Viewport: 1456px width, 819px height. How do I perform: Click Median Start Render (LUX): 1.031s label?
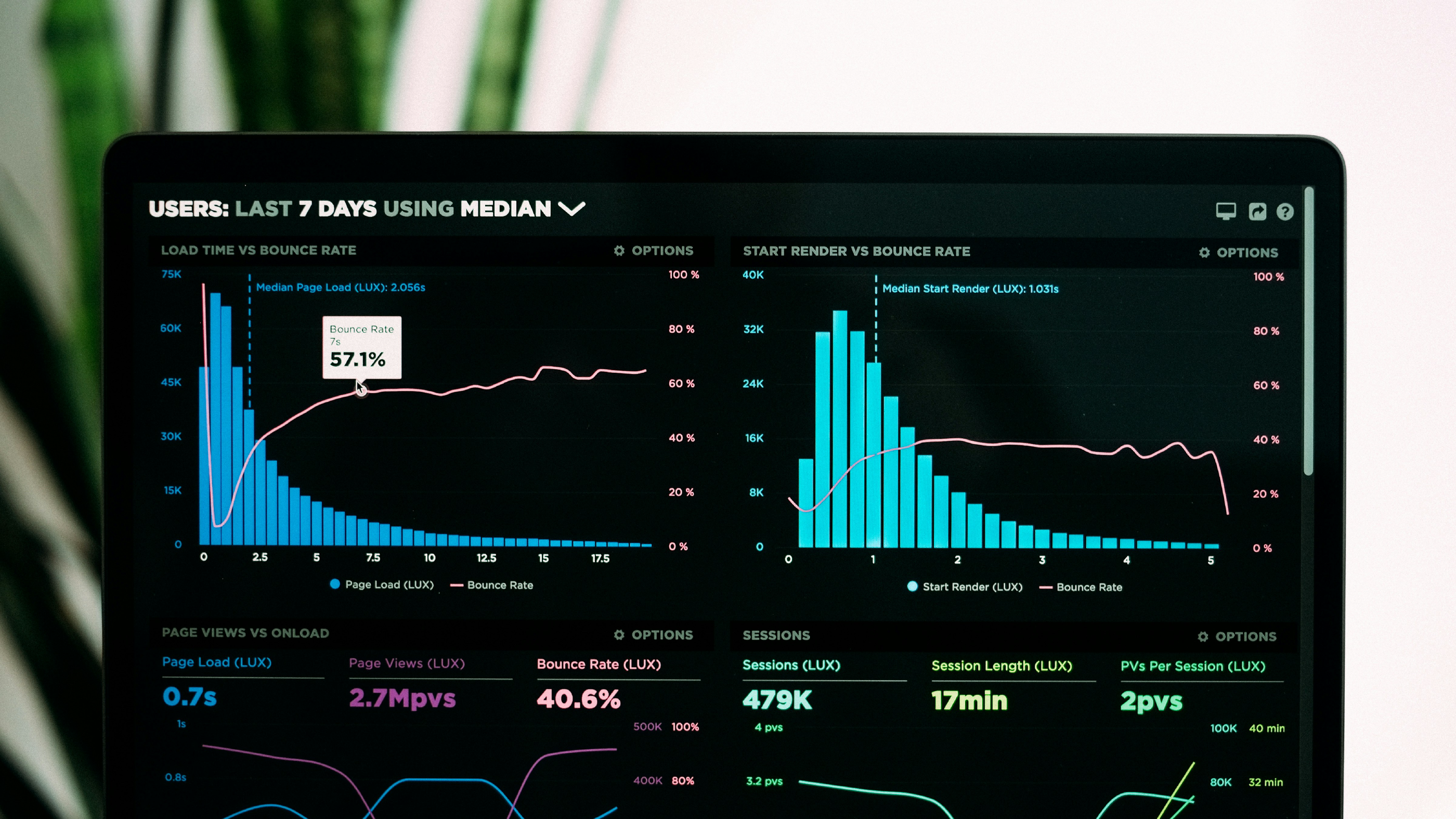[x=970, y=289]
